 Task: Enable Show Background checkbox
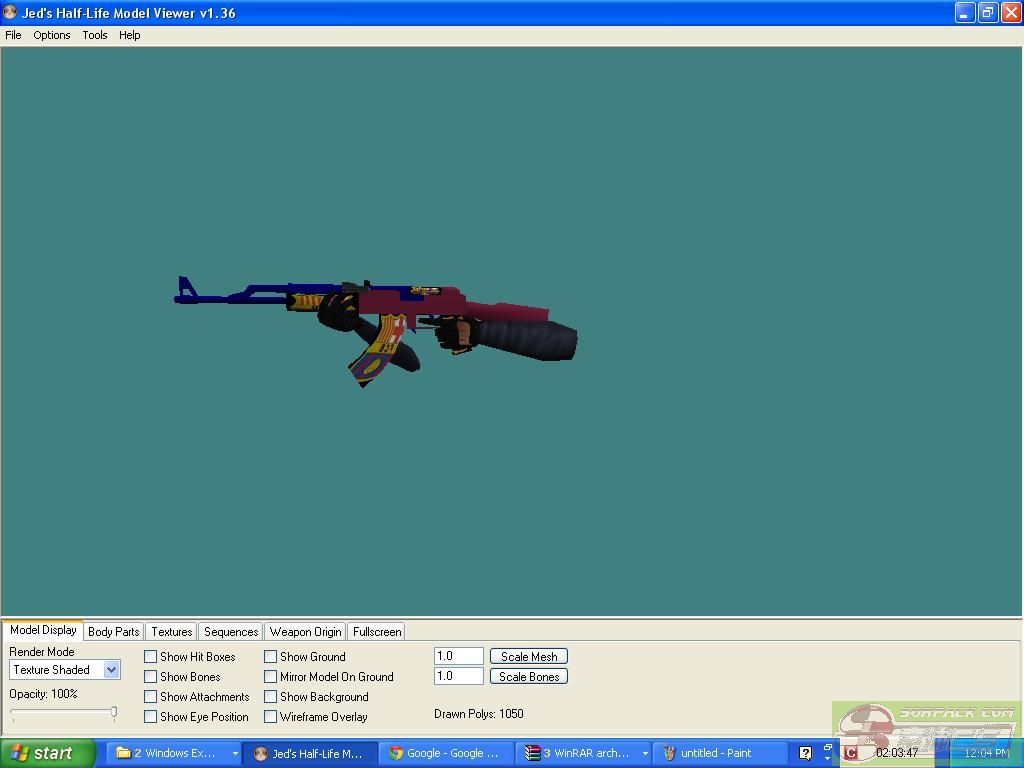[270, 697]
